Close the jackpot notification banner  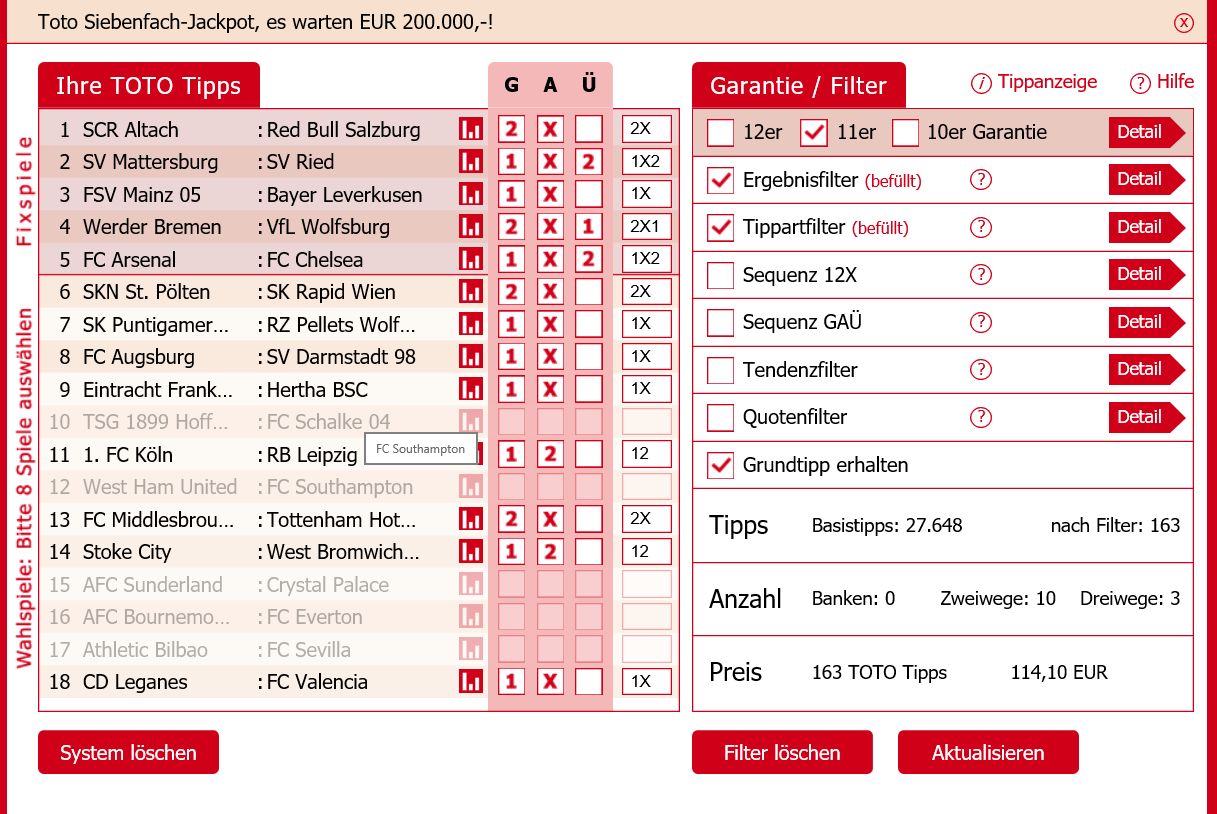click(x=1184, y=22)
